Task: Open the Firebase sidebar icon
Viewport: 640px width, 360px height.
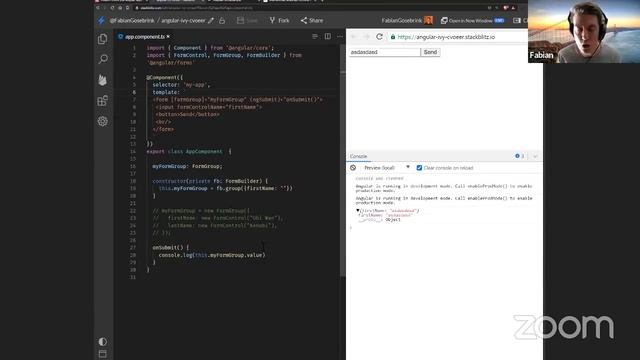Action: [x=102, y=80]
